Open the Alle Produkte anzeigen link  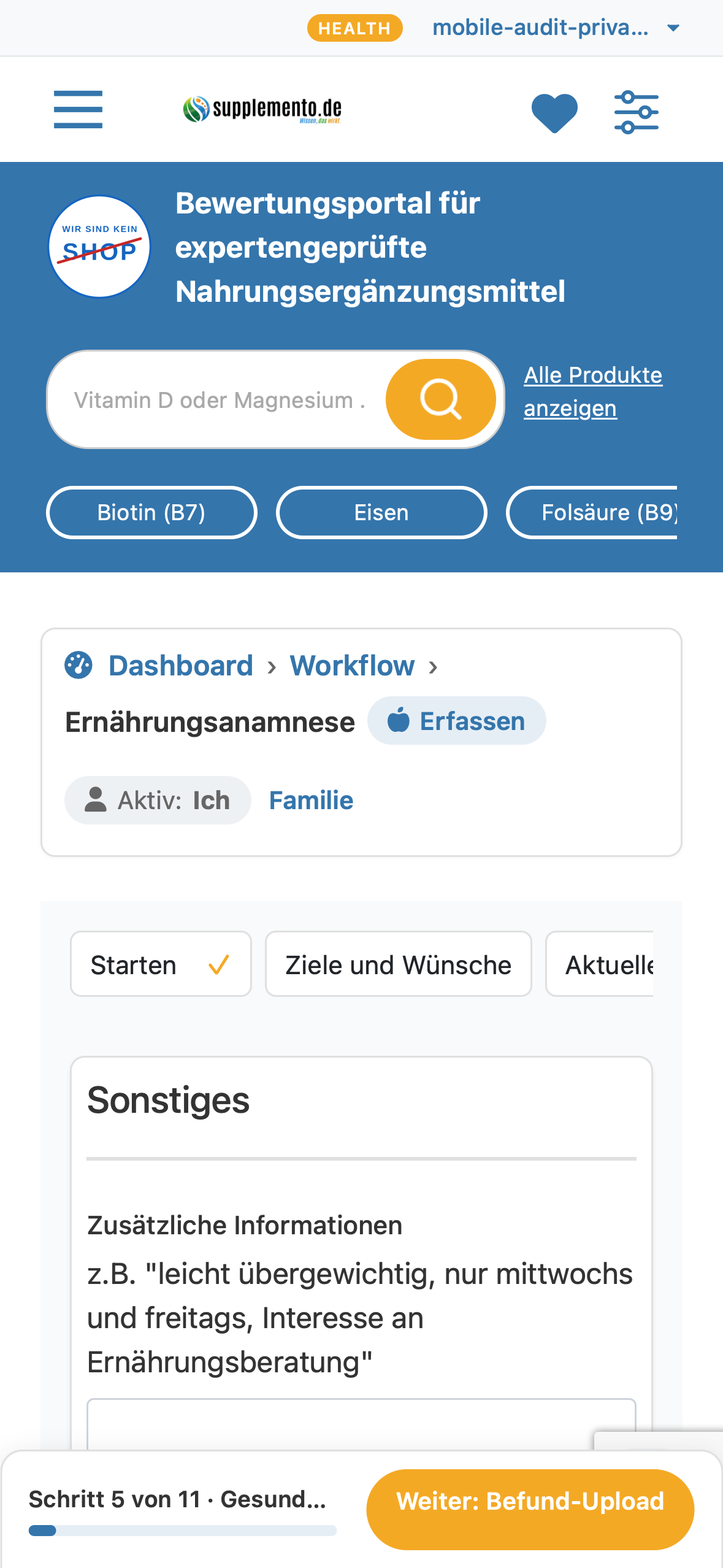click(x=593, y=391)
